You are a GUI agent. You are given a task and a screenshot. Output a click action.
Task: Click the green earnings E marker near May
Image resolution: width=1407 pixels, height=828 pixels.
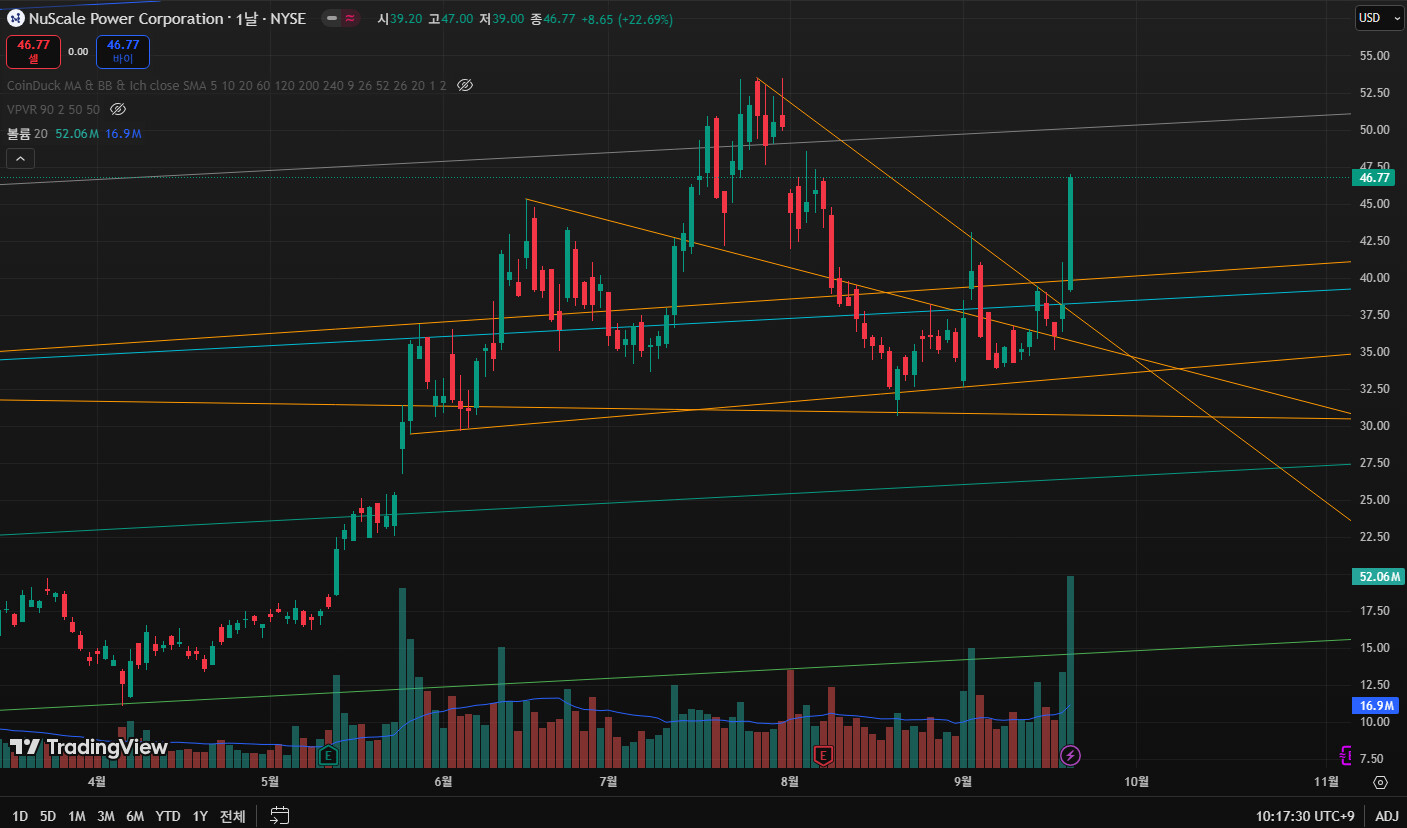point(328,755)
